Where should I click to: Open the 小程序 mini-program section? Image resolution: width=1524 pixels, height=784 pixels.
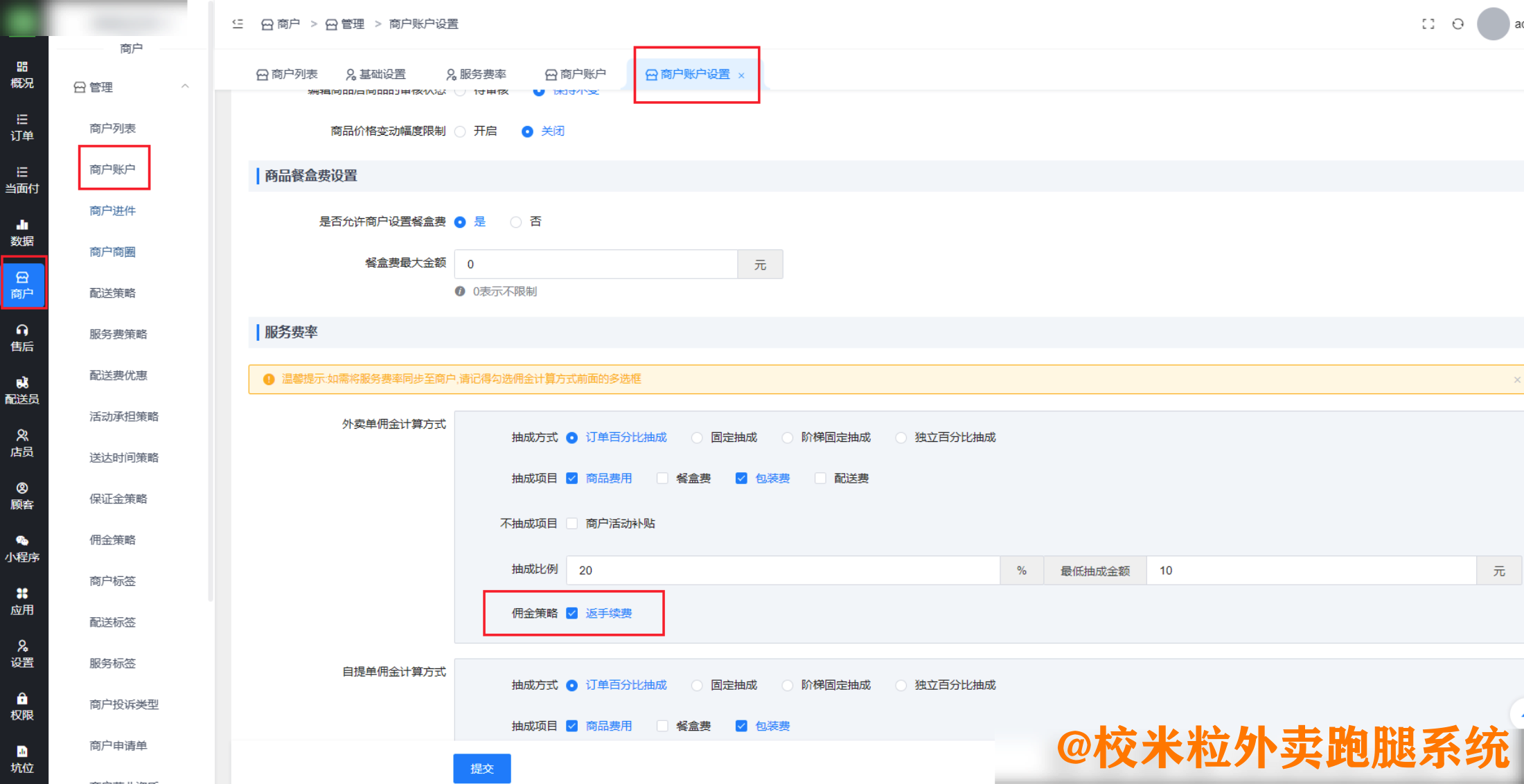click(x=23, y=548)
